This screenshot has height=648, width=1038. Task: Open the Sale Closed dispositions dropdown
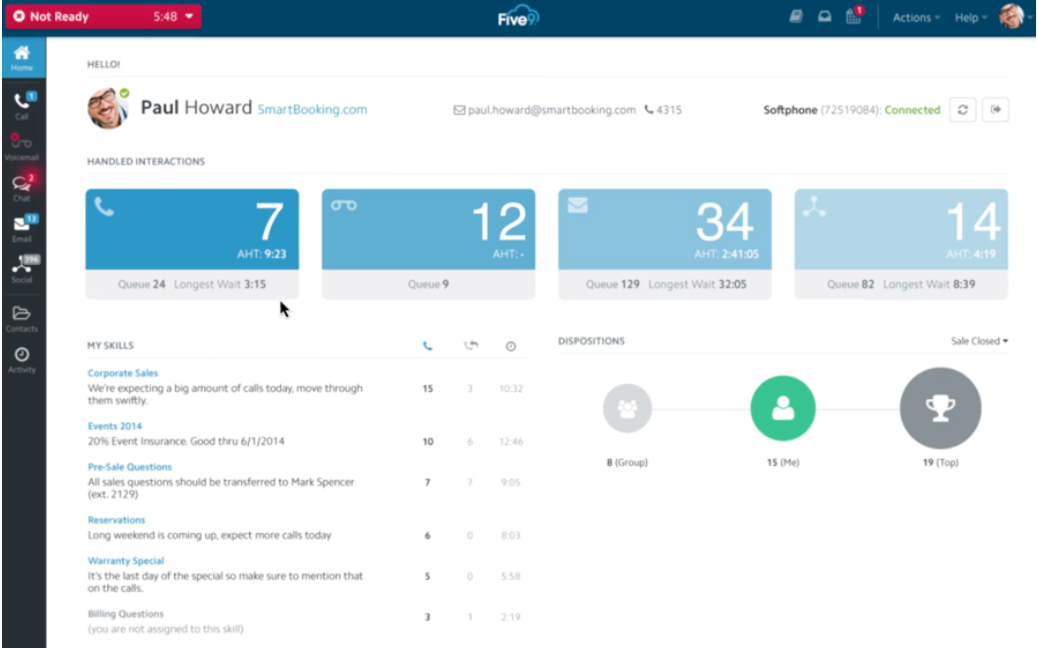[979, 341]
